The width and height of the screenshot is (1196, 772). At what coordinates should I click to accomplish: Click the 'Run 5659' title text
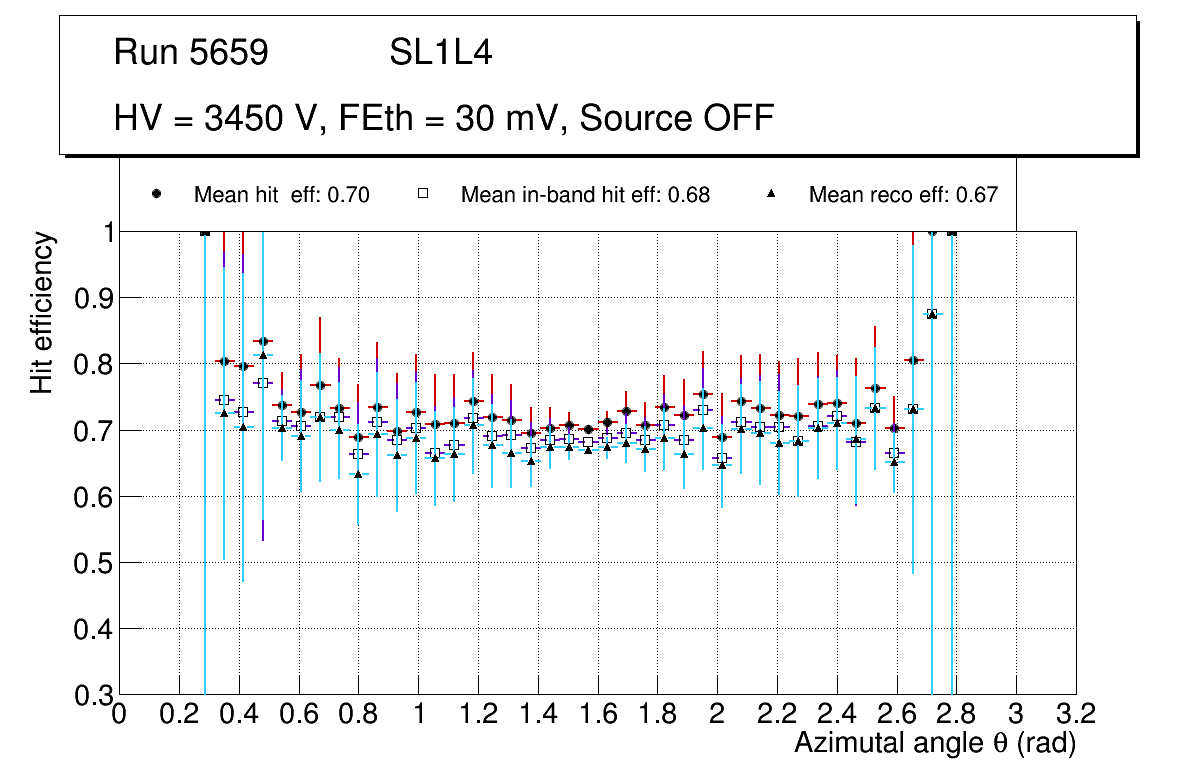[191, 53]
